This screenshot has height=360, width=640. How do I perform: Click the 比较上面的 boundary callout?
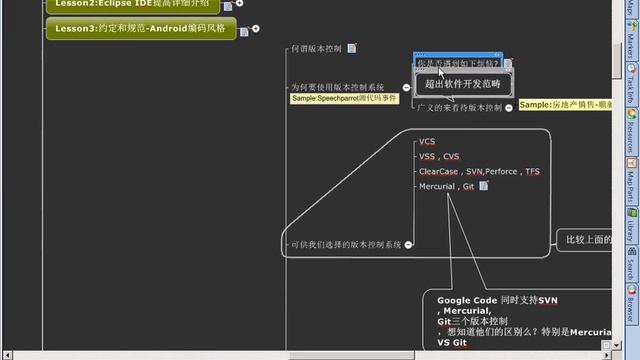pos(584,240)
